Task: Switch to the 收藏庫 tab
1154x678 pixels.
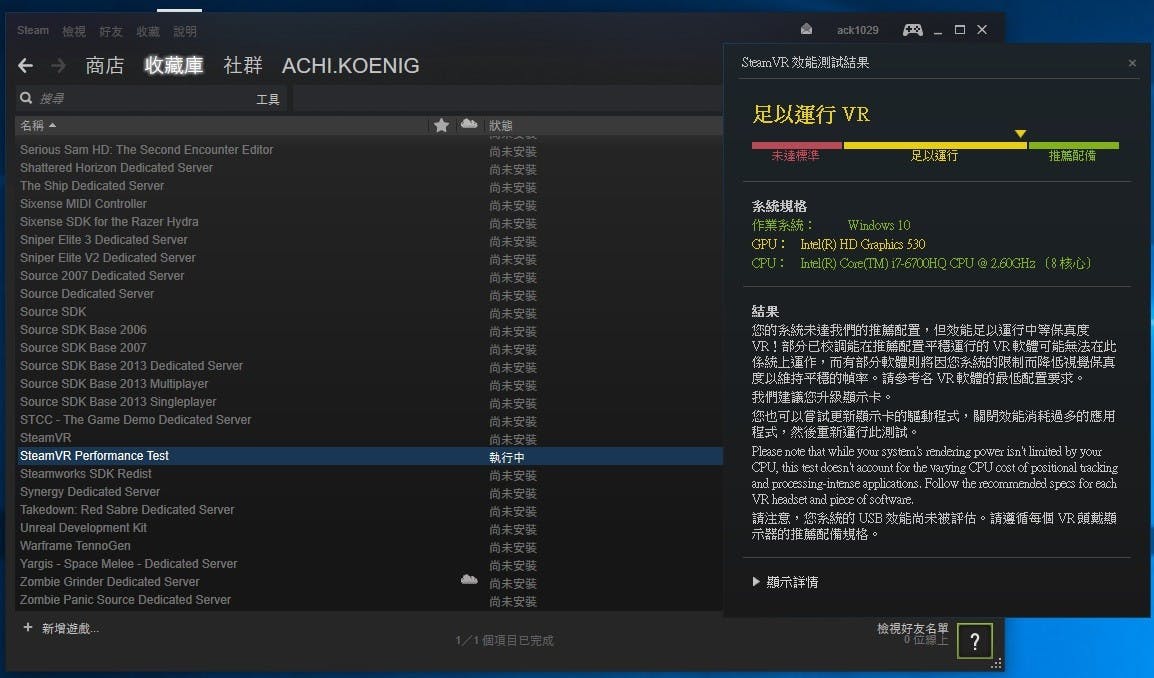Action: [174, 66]
